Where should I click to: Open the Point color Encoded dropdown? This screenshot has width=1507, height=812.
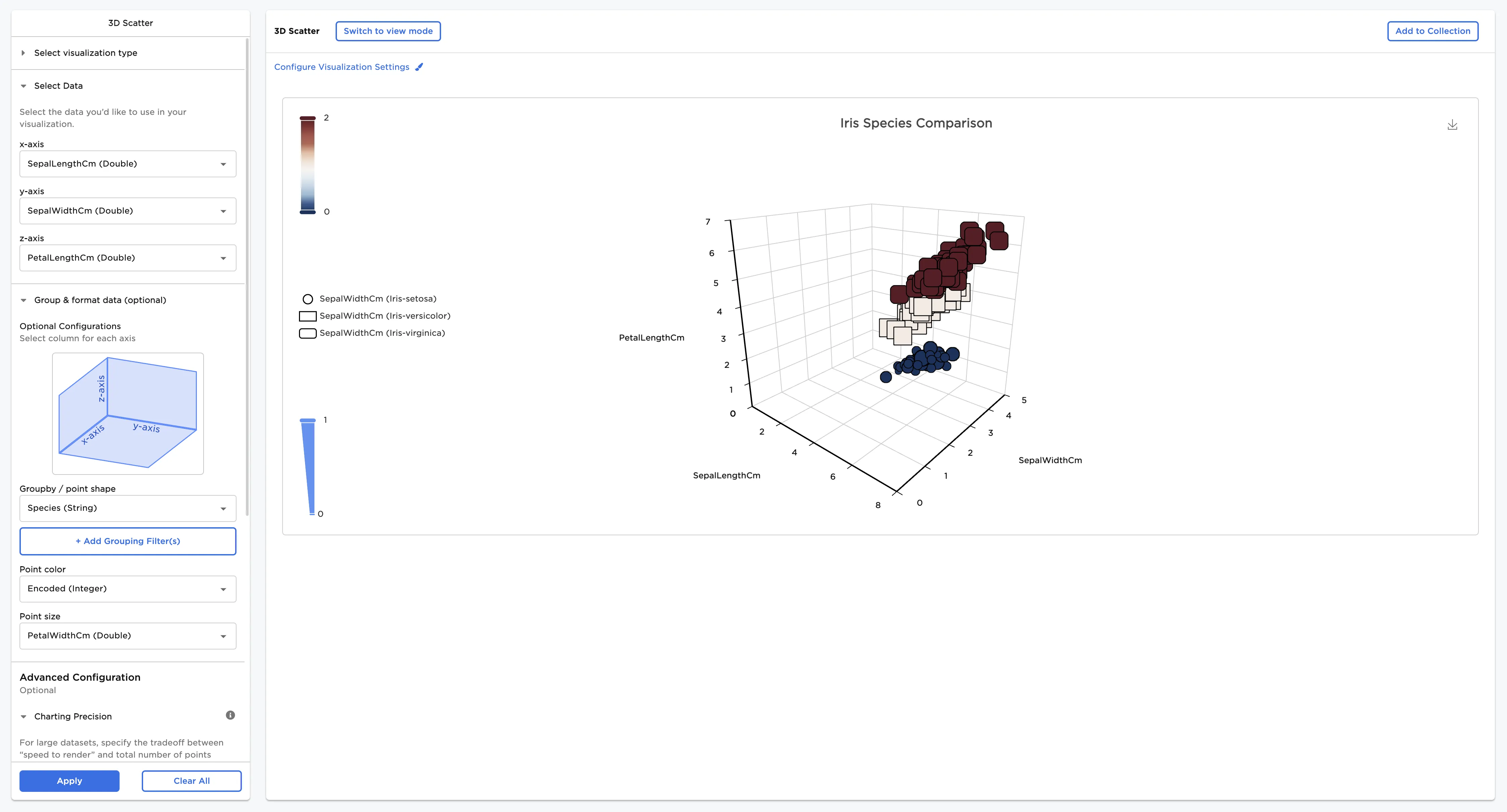click(x=128, y=589)
